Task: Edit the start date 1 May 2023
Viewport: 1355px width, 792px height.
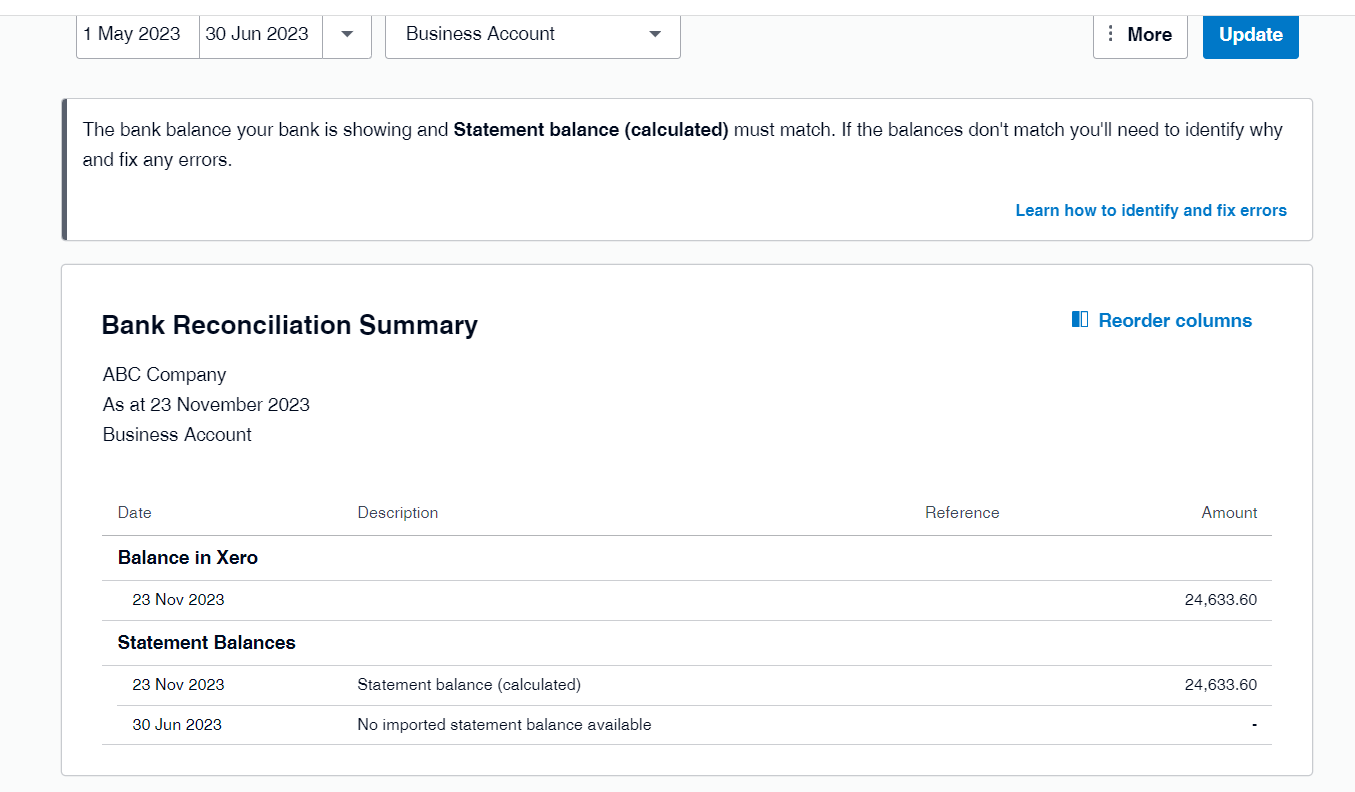Action: tap(132, 34)
